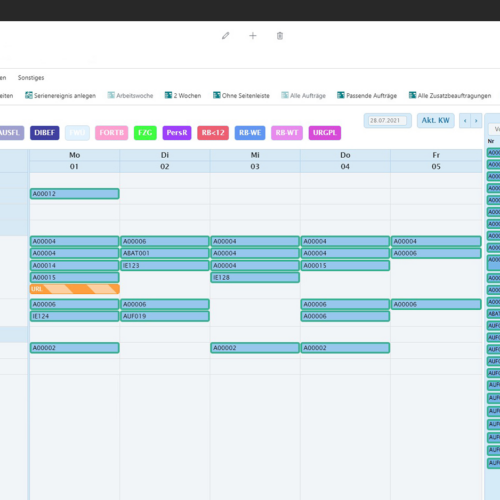Toggle the FZG green filter tag
500x500 pixels.
click(145, 133)
